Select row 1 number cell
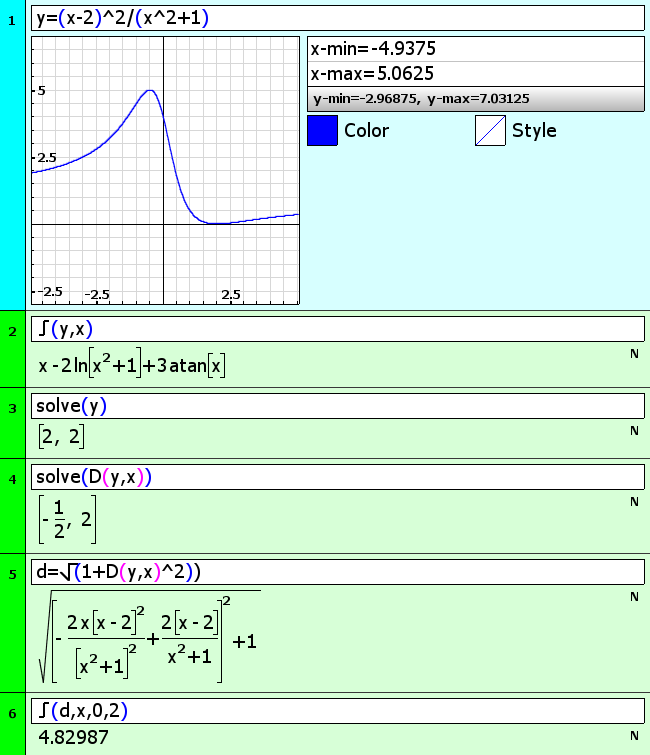The height and width of the screenshot is (755, 650). pyautogui.click(x=12, y=20)
